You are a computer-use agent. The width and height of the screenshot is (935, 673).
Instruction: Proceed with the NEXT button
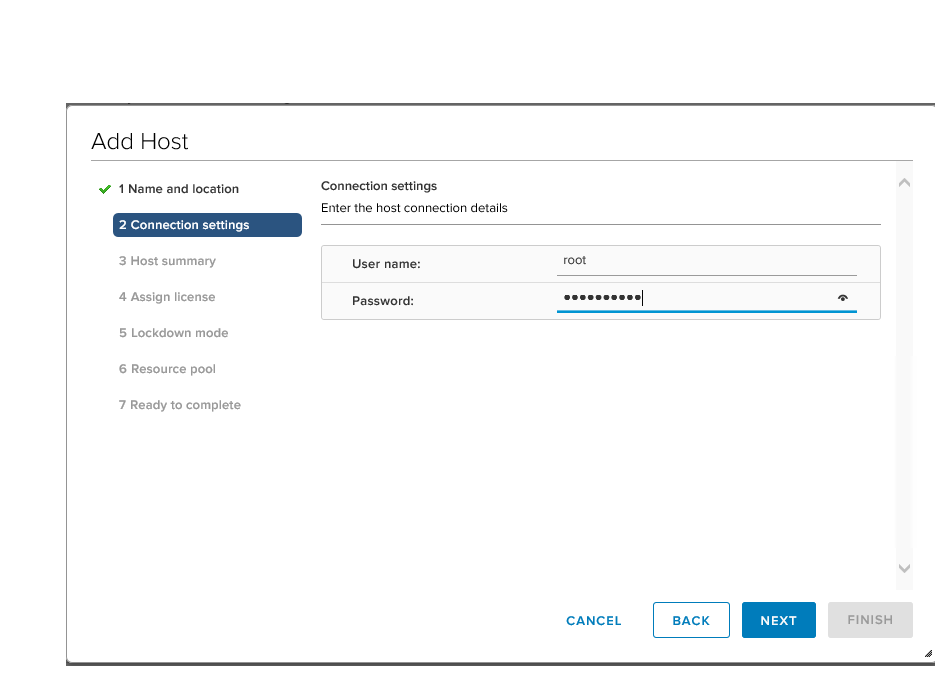[778, 620]
